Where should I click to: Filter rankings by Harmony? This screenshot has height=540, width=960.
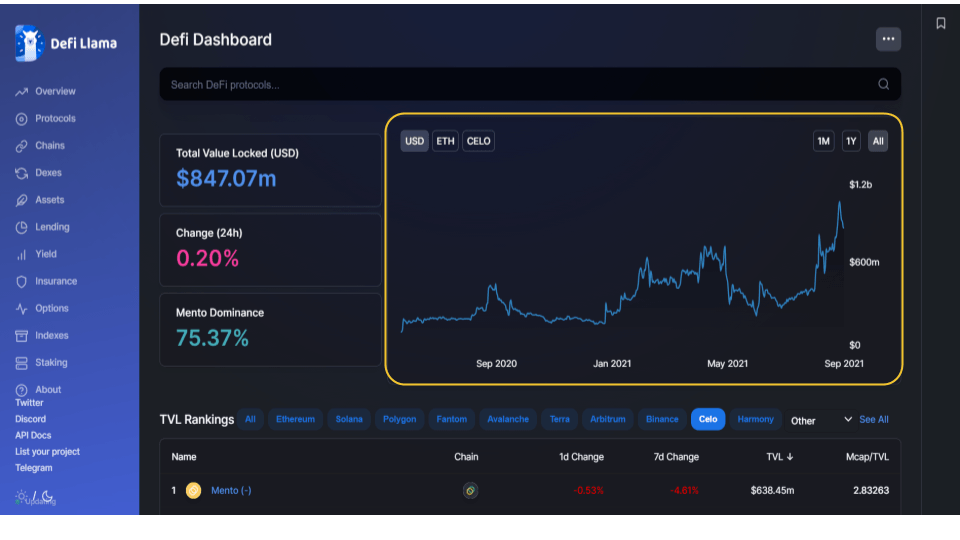coord(756,419)
